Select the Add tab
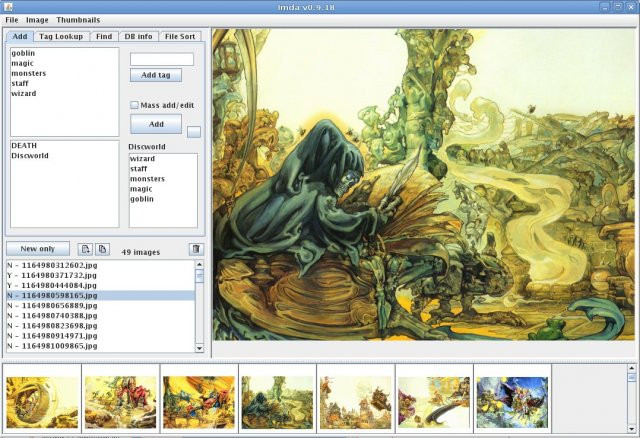Image resolution: width=640 pixels, height=438 pixels. 20,36
